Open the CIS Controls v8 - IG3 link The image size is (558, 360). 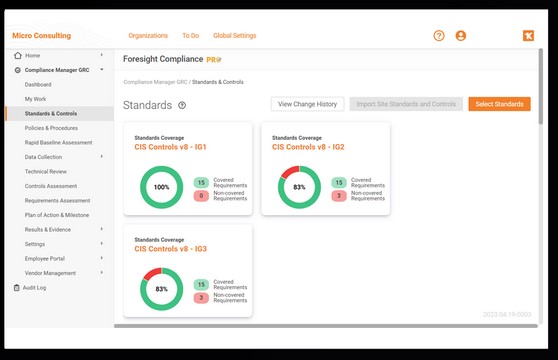click(170, 249)
